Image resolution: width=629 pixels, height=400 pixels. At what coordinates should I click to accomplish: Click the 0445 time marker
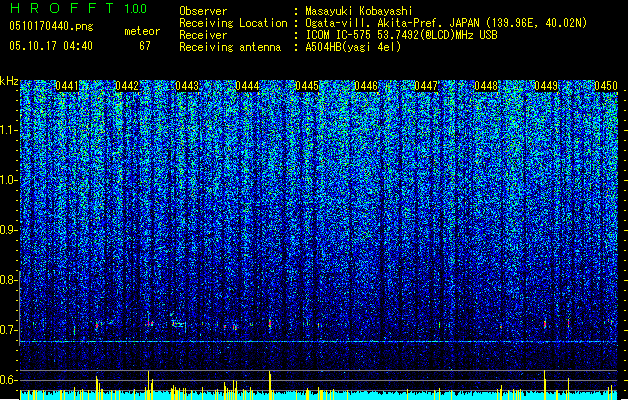307,86
